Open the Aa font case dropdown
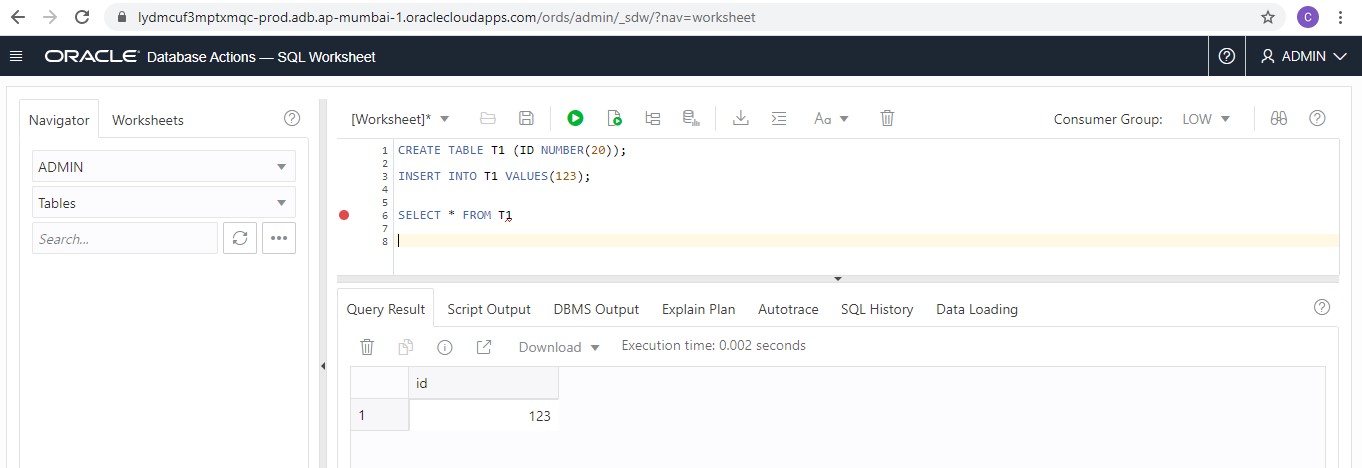 pos(830,118)
